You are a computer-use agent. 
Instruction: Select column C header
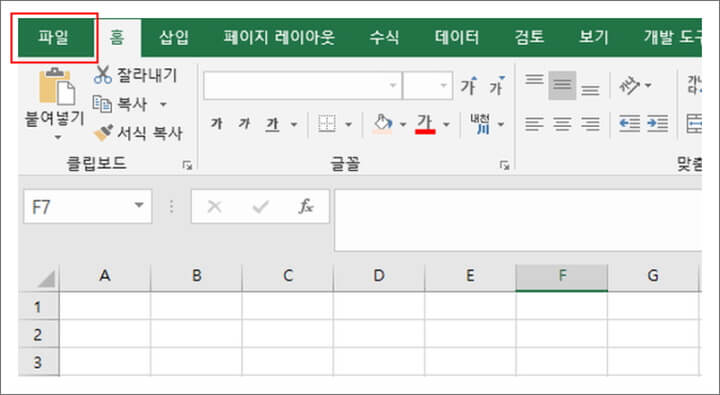pos(288,276)
